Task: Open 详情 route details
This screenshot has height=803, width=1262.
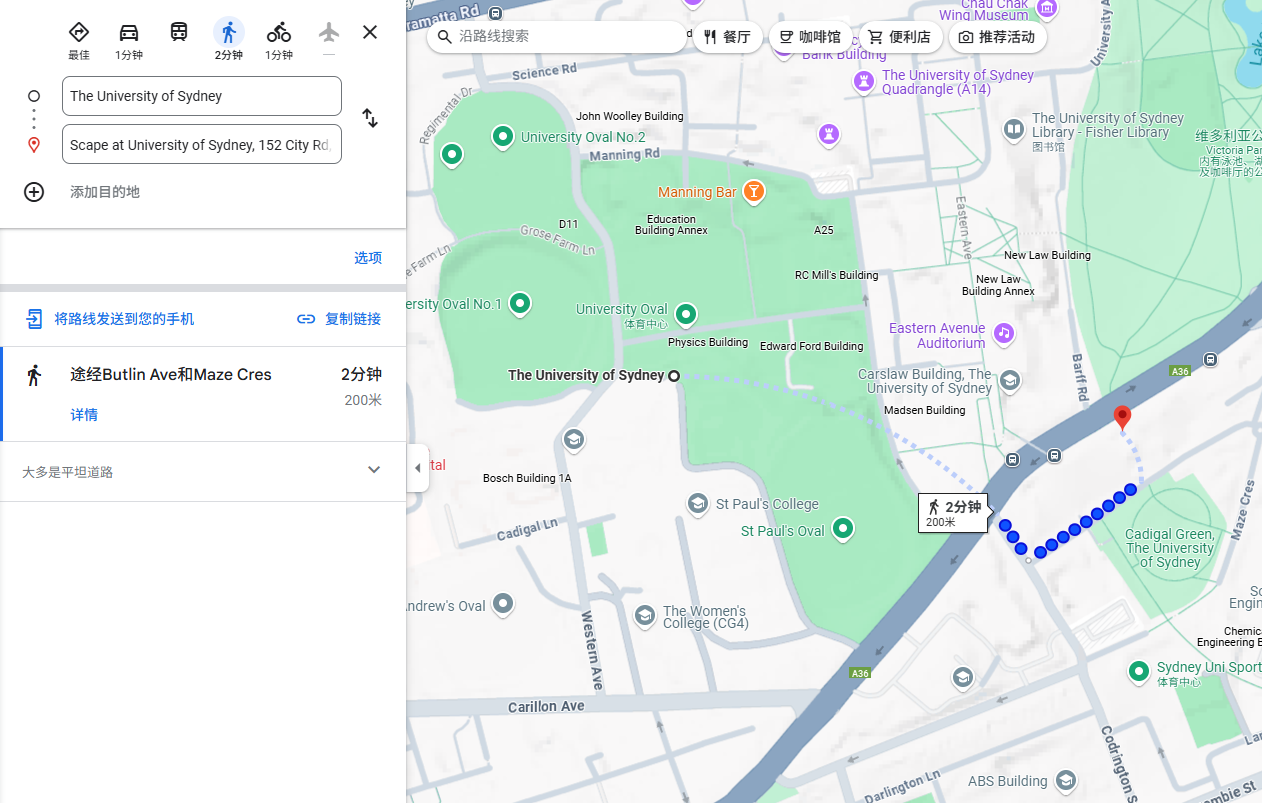Action: pos(84,415)
